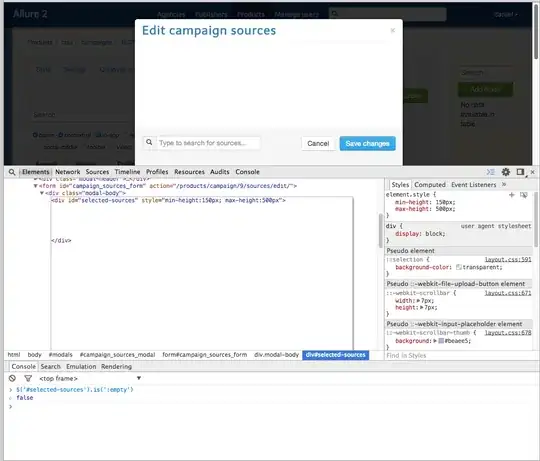Screen dimensions: 540x461
Task: Select the Computed sidebar tab
Action: point(429,185)
